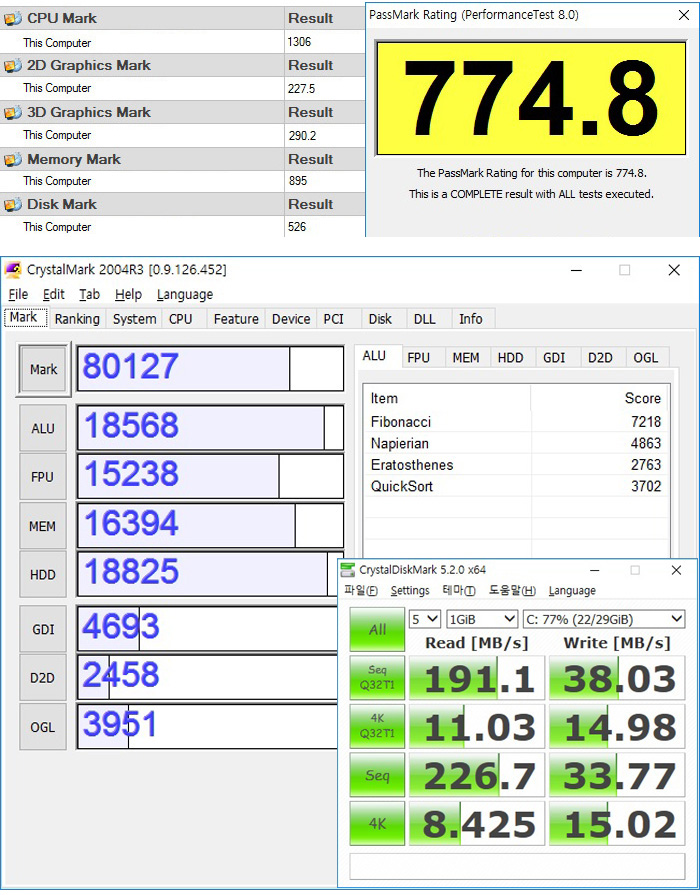The image size is (700, 895).
Task: Click the 3D Graphics Mark header icon
Action: point(13,112)
